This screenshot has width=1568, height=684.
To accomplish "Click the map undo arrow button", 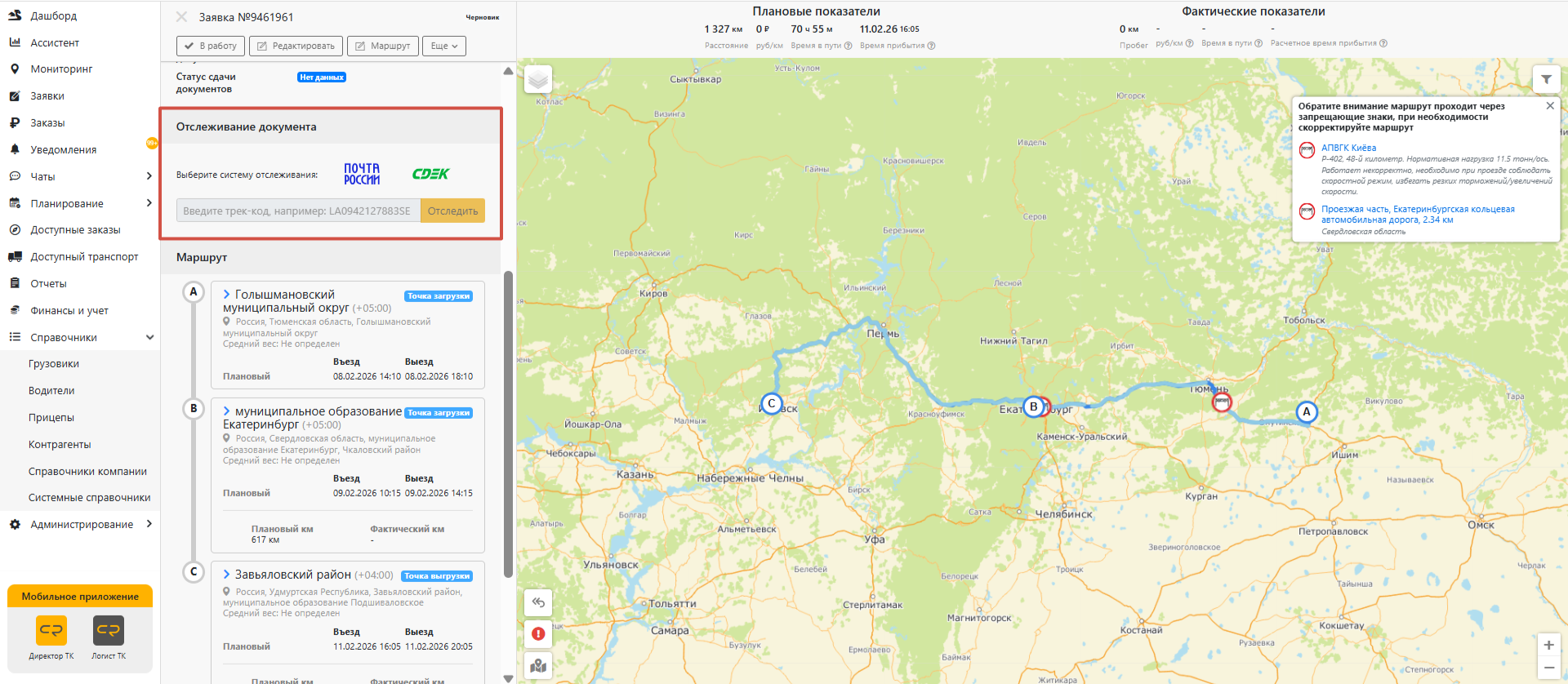I will coord(538,603).
